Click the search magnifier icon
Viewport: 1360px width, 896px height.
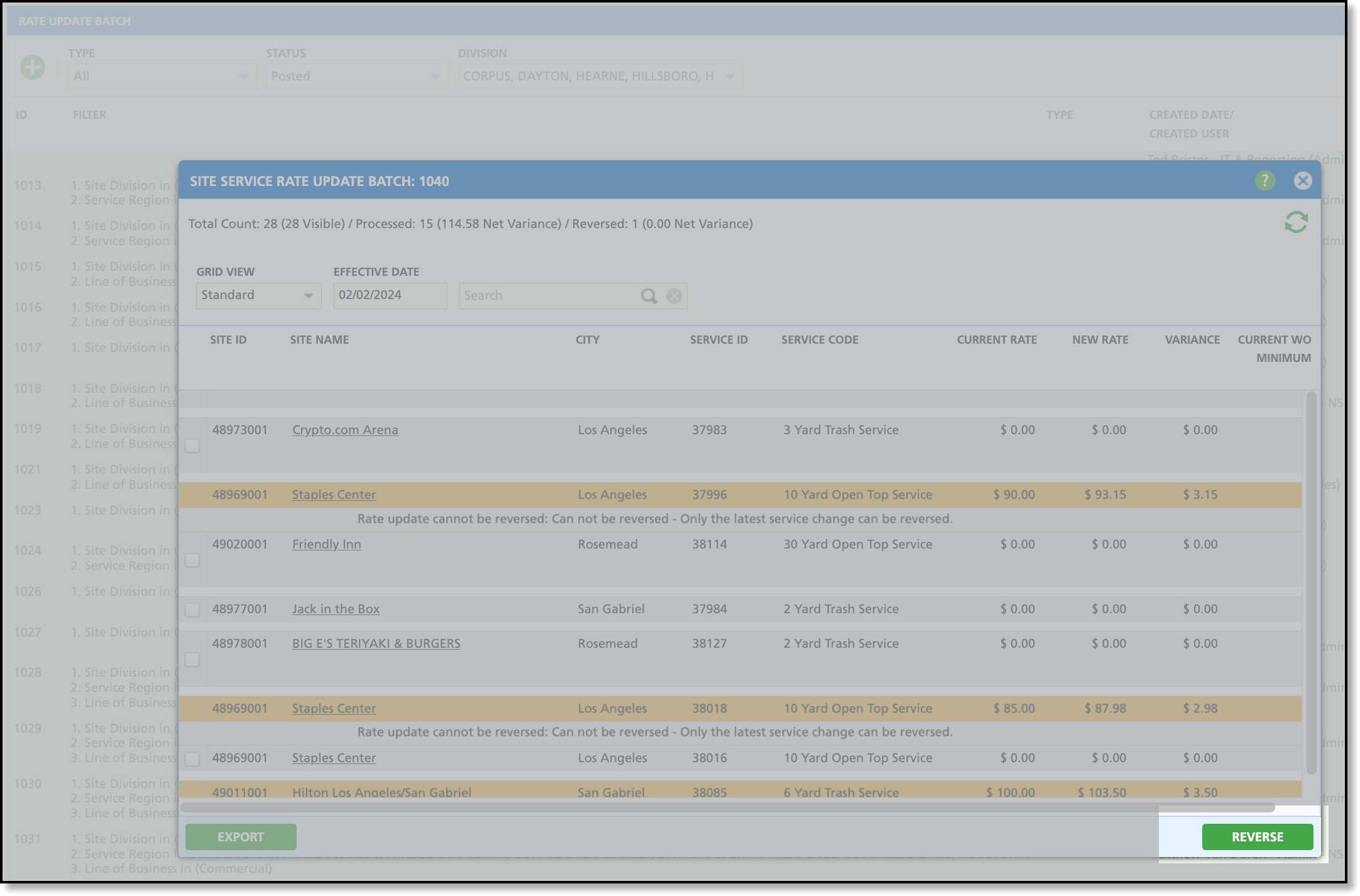[649, 296]
